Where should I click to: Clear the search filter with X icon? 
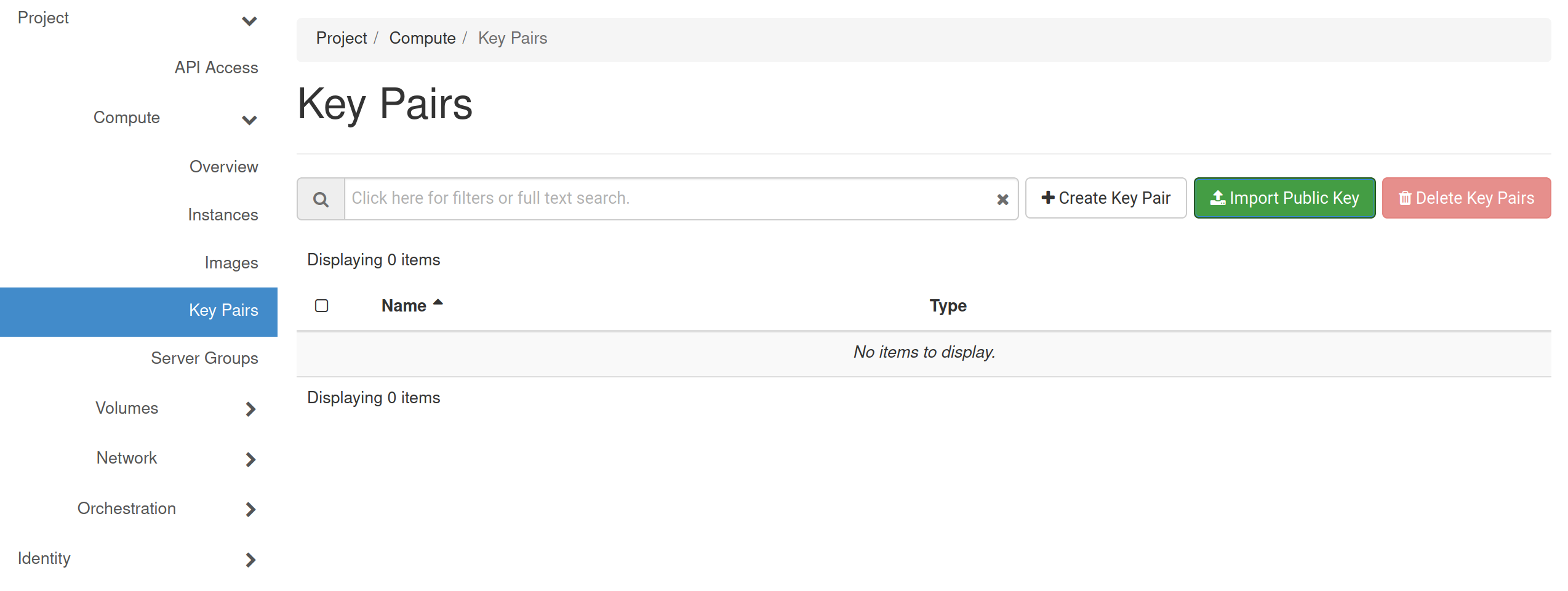click(x=1002, y=199)
